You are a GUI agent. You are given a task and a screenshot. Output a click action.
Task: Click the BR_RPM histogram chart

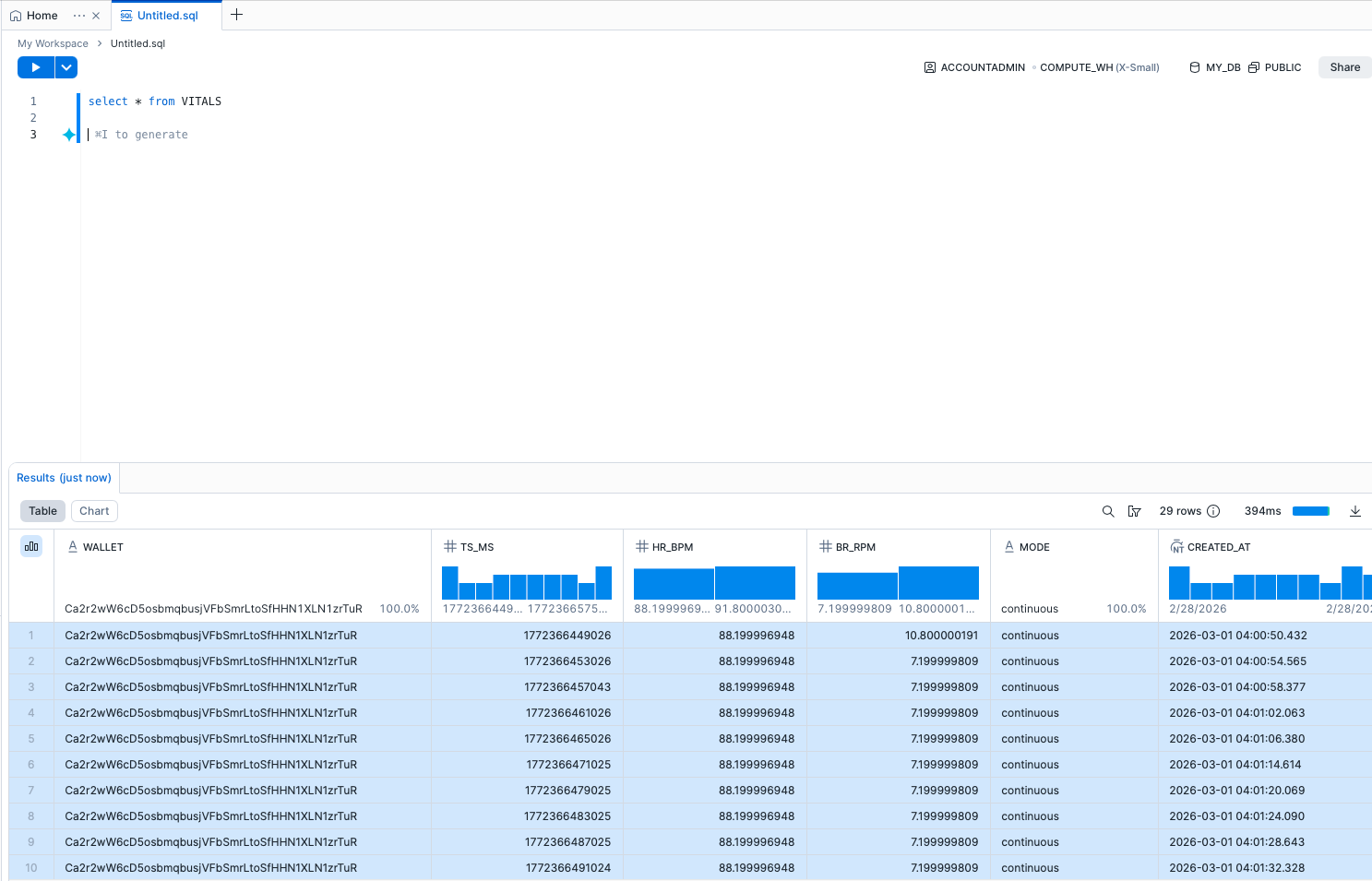click(898, 583)
